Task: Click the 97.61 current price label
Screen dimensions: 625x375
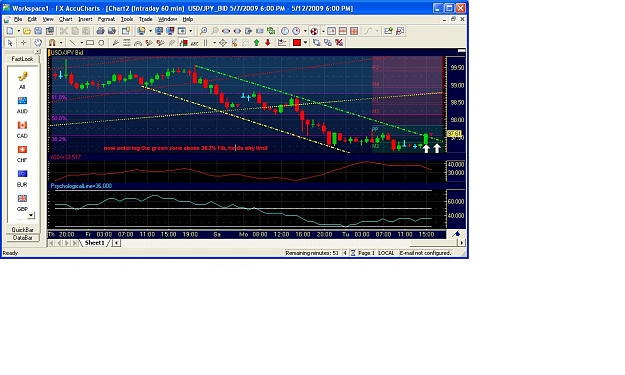Action: pyautogui.click(x=454, y=134)
